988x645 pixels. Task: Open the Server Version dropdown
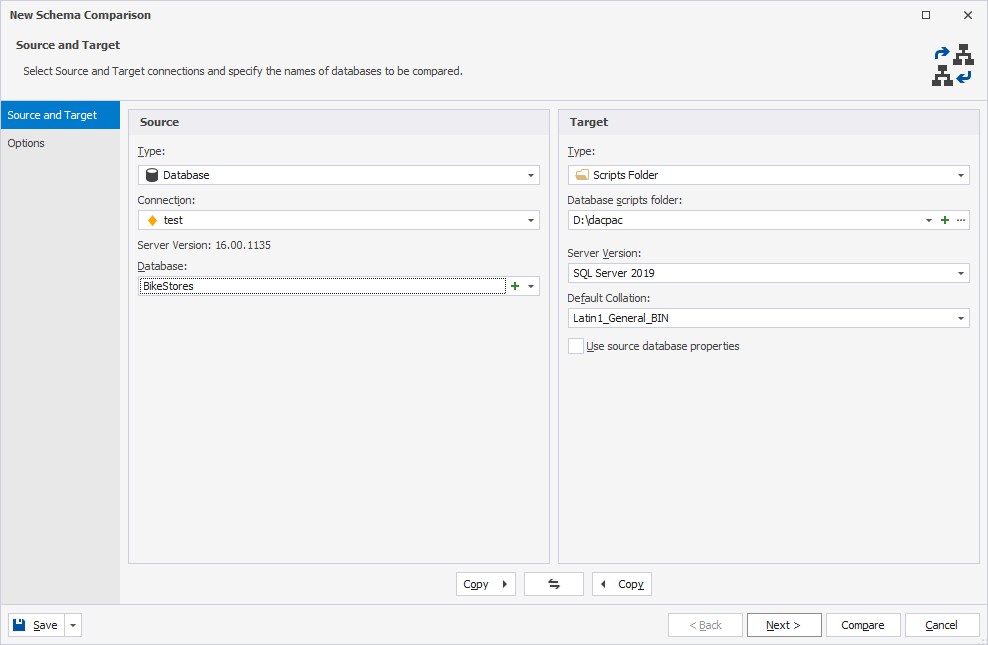click(x=768, y=272)
